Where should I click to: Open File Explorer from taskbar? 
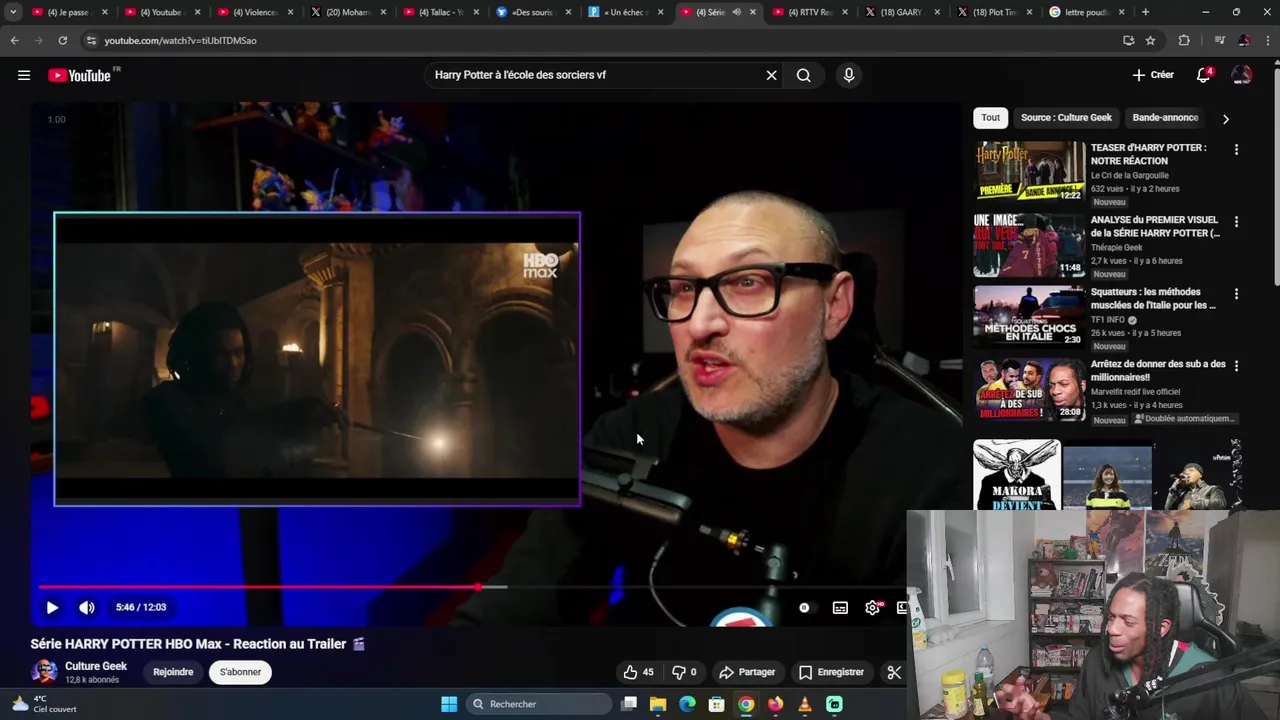coord(658,704)
